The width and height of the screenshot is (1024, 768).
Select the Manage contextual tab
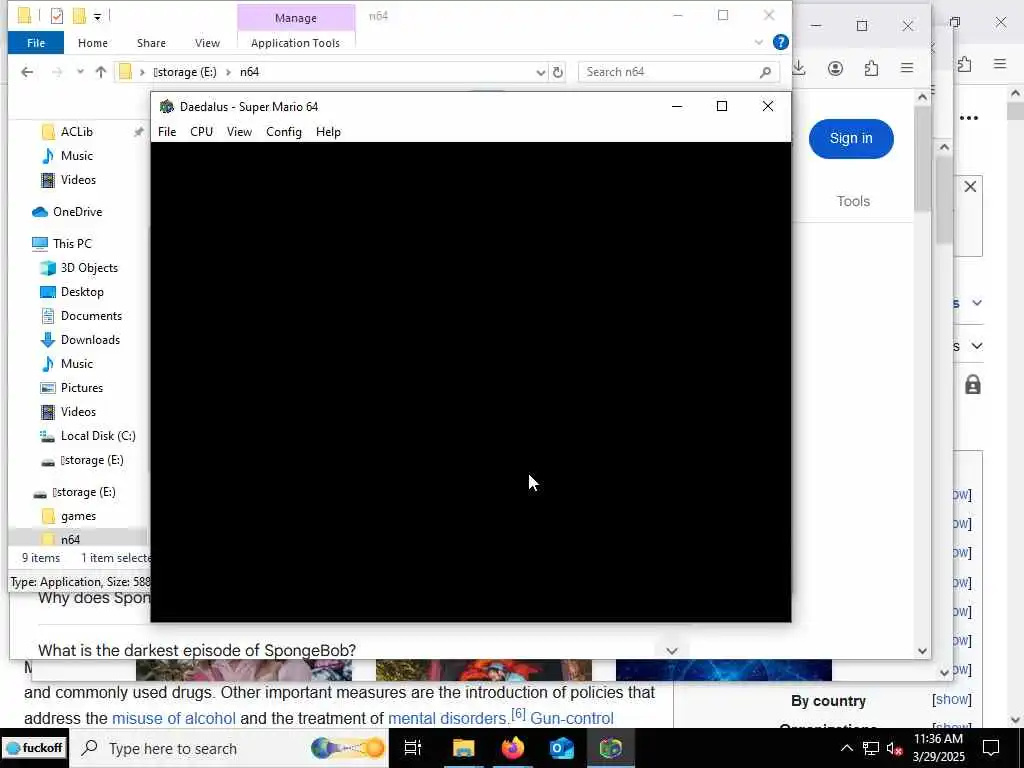point(296,18)
